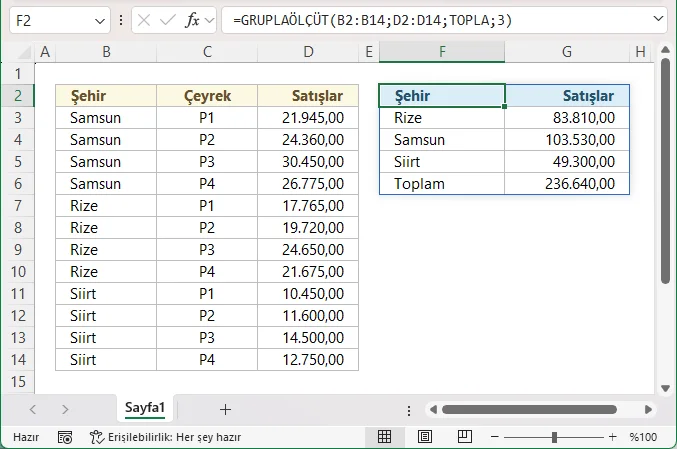Open the function dropdown next to fx
Screen dimensions: 677x449
(x=209, y=20)
